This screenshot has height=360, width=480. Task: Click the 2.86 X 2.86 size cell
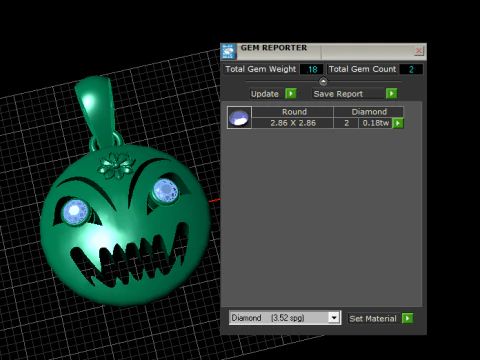[293, 123]
